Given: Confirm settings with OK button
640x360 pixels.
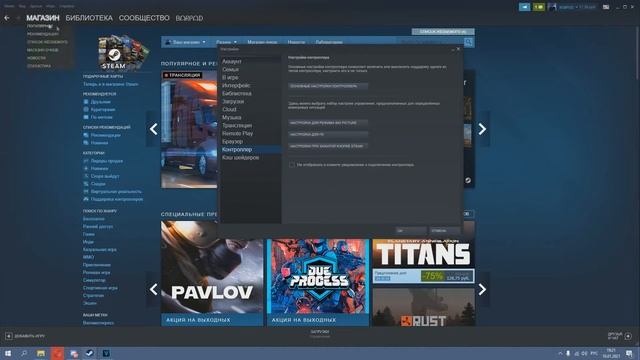Looking at the screenshot, I should click(411, 231).
